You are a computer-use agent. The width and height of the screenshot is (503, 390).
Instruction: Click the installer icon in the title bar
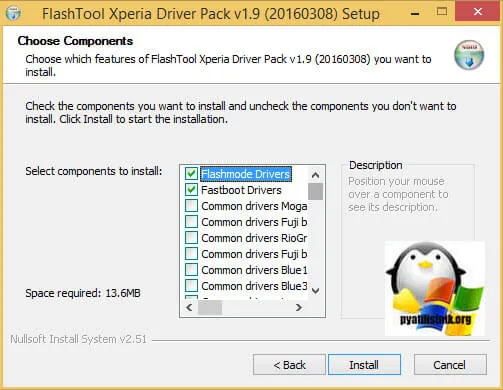13,13
